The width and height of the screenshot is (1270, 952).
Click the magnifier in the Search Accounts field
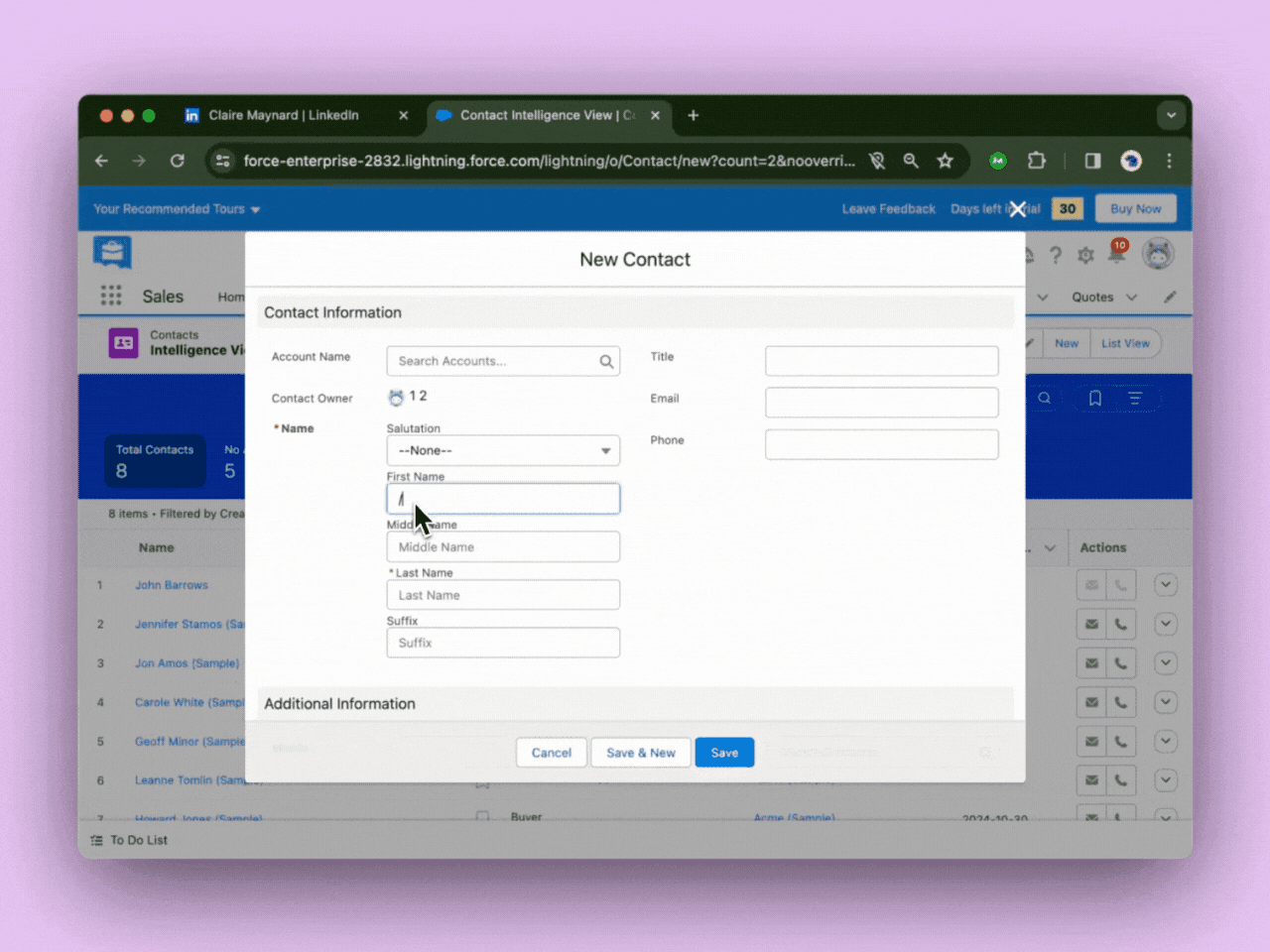(606, 361)
